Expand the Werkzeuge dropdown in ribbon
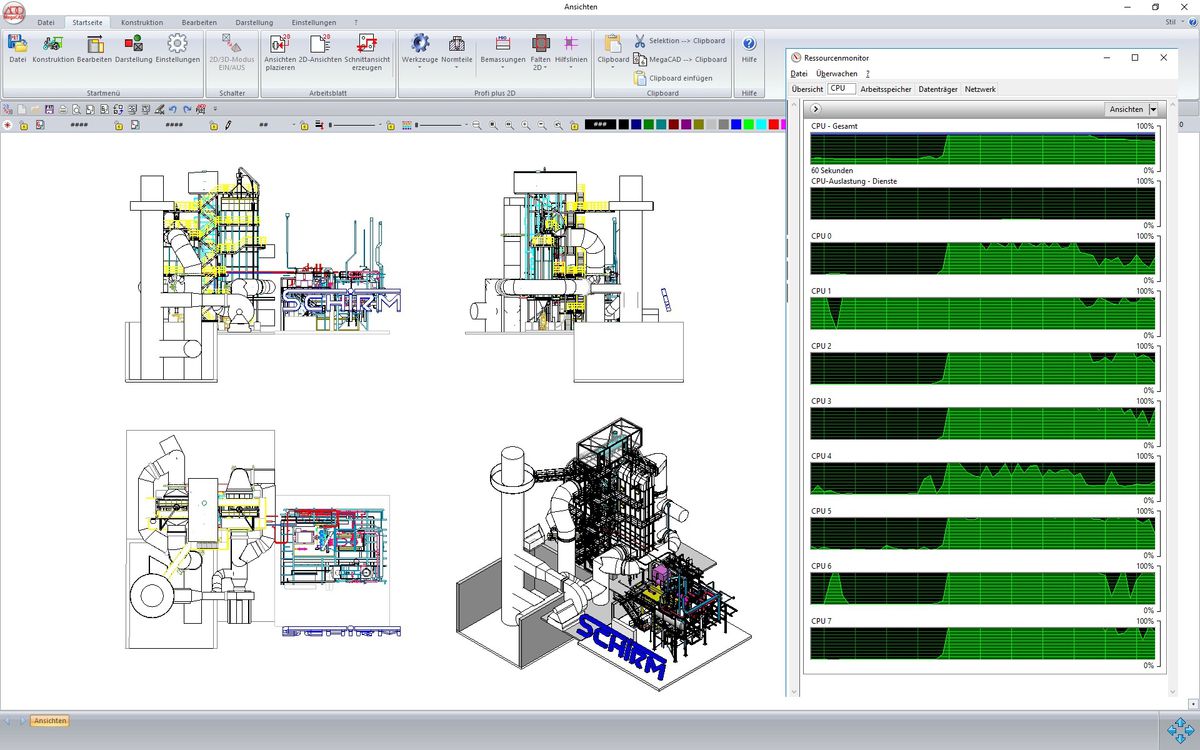 pyautogui.click(x=420, y=52)
